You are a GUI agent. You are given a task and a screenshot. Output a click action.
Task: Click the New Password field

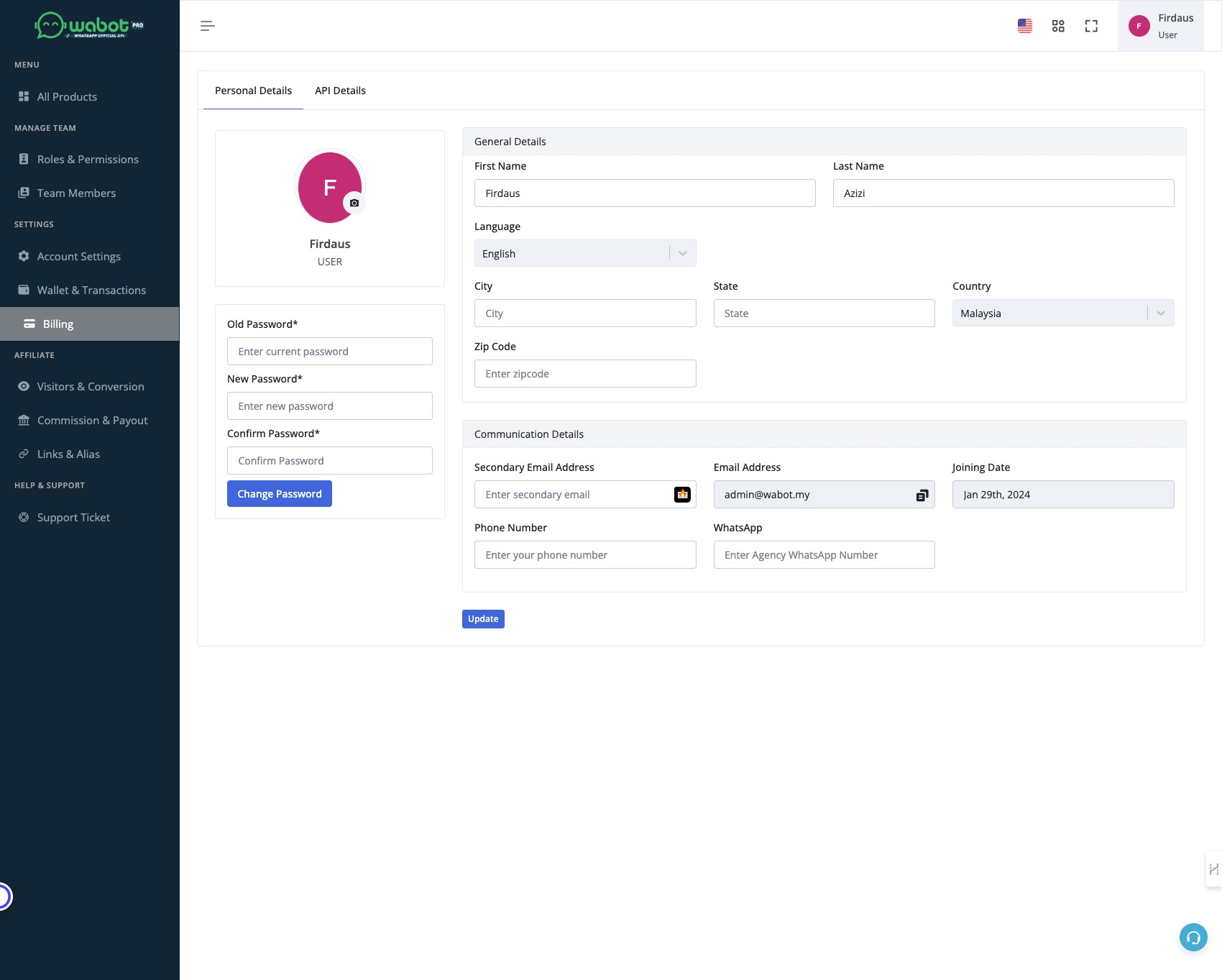coord(330,406)
